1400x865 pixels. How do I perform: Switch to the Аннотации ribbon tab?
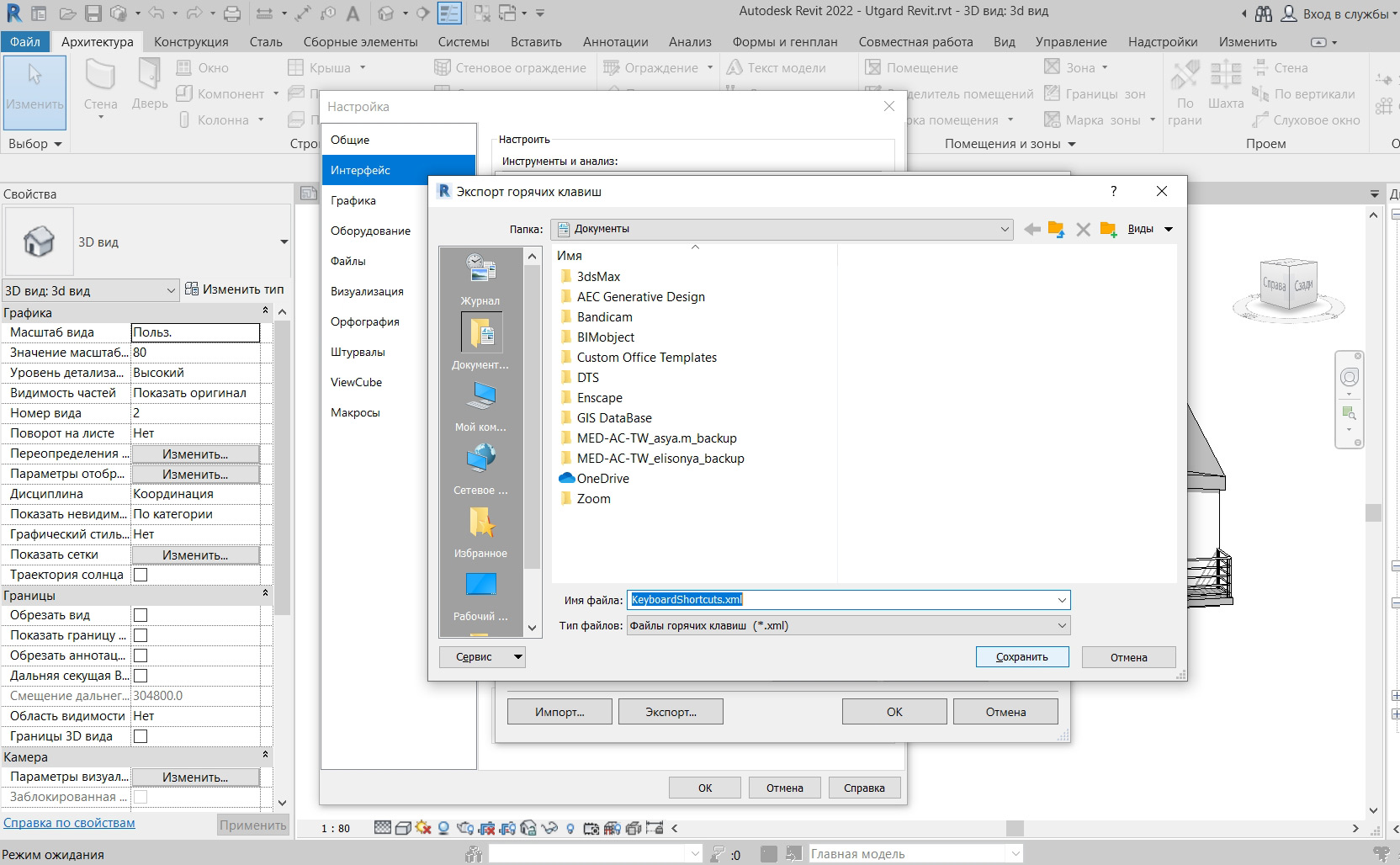click(616, 41)
